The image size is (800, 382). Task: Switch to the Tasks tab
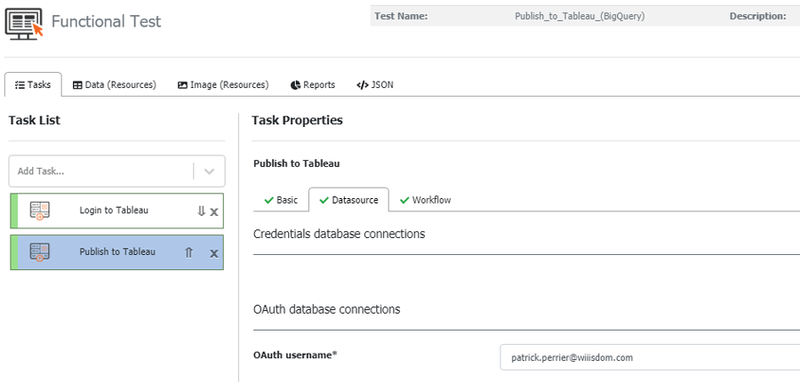[x=33, y=85]
